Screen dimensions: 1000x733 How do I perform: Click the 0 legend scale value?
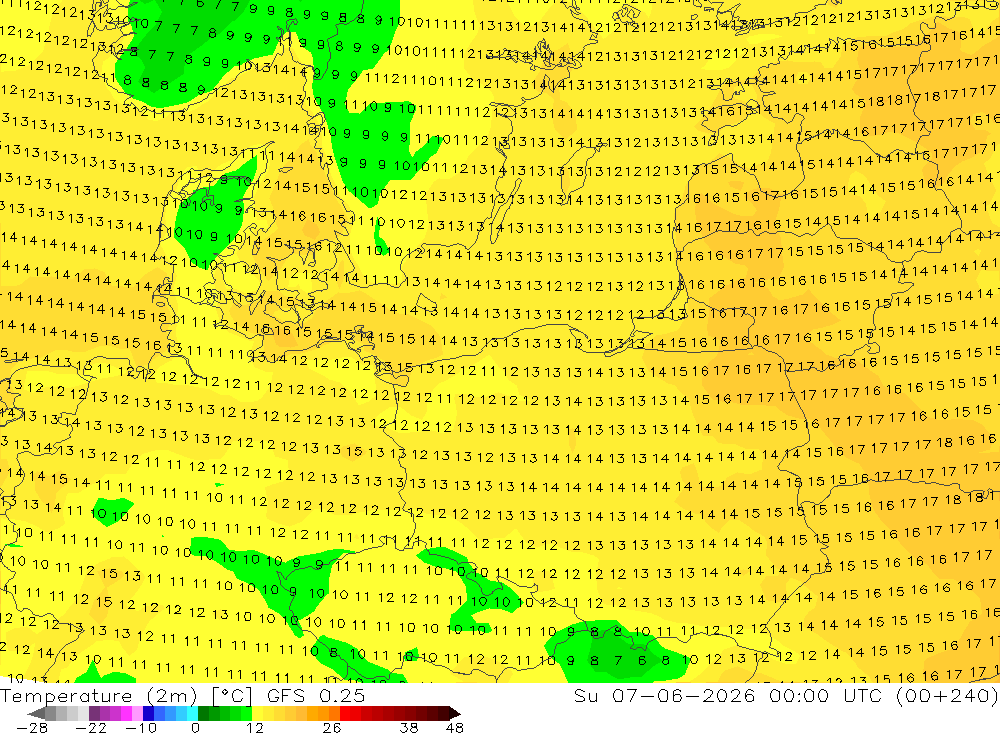195,727
